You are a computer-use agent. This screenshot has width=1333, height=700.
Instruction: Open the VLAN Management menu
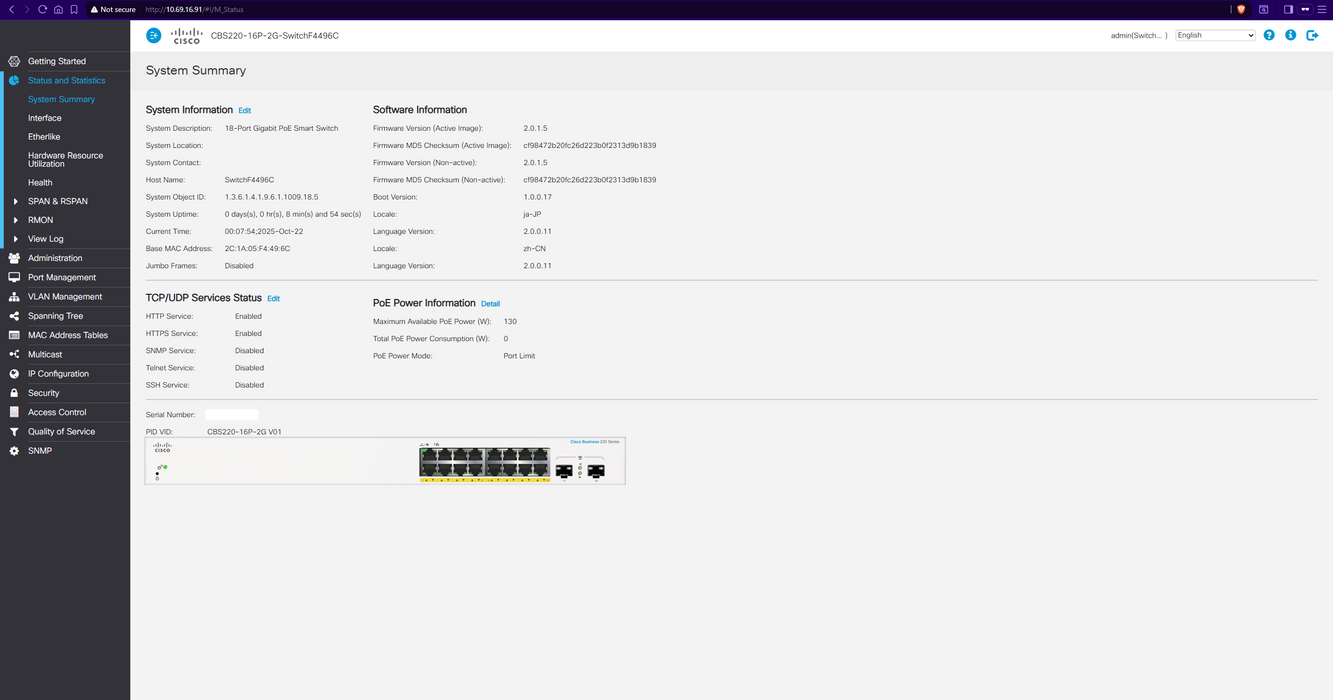tap(65, 297)
